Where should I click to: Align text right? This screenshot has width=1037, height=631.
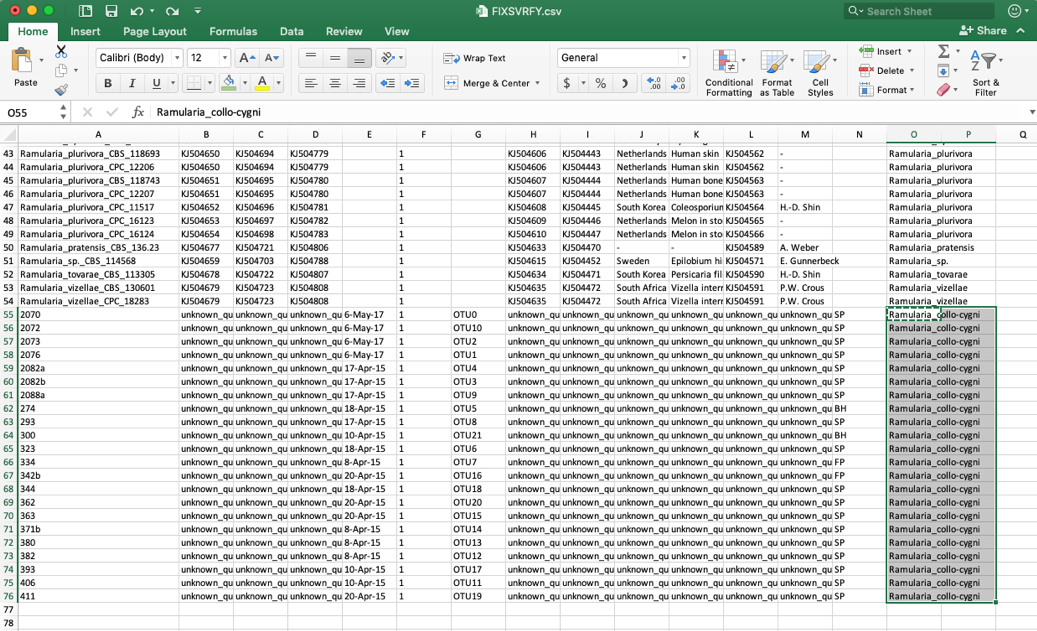(359, 83)
